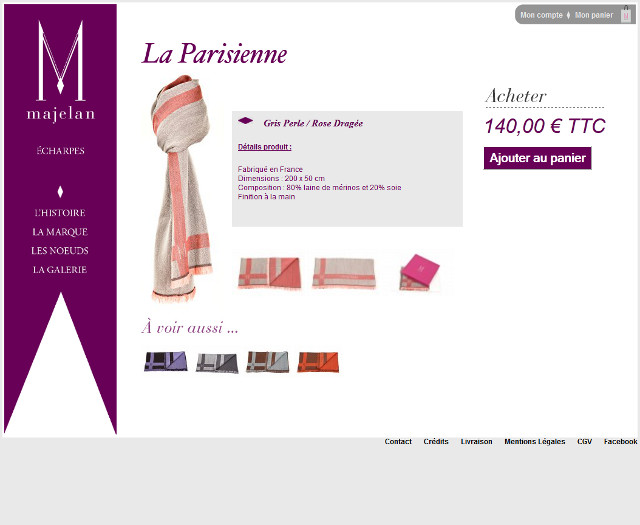Open La Galerie from sidebar
640x525 pixels.
pos(60,269)
